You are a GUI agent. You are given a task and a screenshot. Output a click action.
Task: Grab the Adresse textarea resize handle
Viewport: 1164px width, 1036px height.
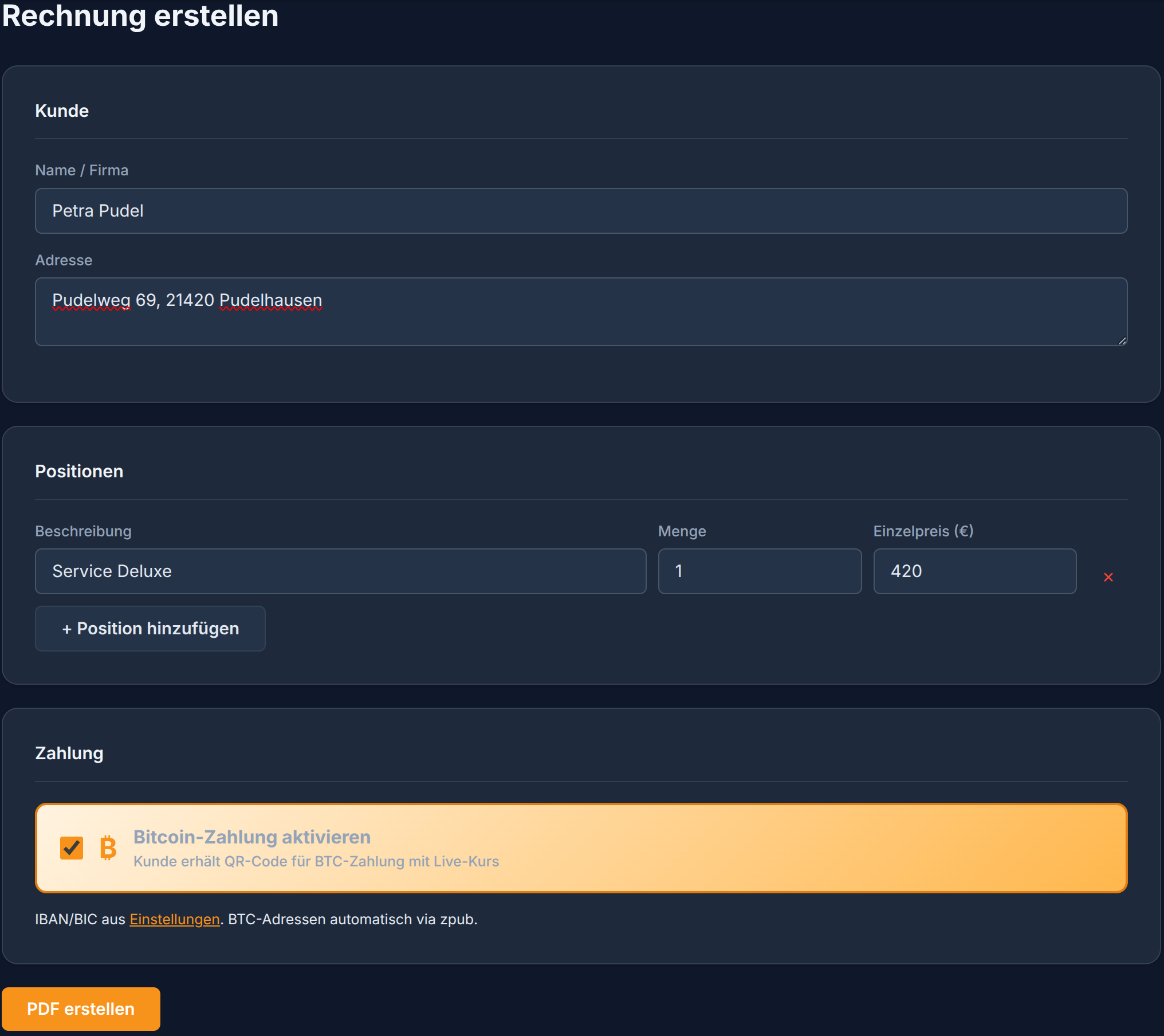[x=1122, y=340]
